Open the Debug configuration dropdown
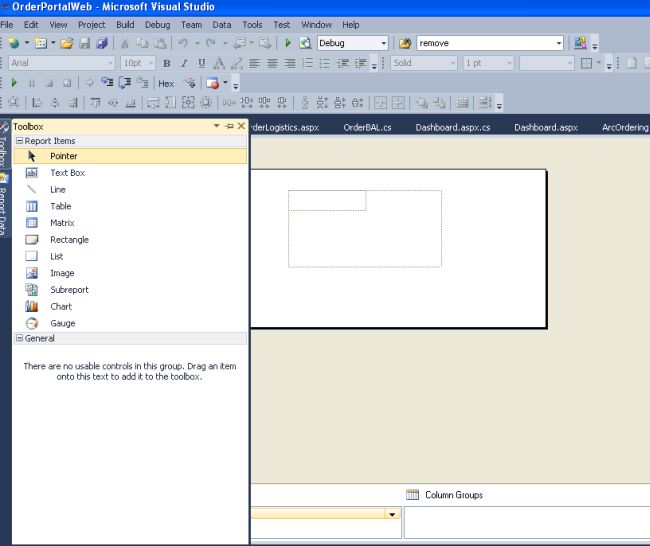The width and height of the screenshot is (650, 546). point(383,43)
